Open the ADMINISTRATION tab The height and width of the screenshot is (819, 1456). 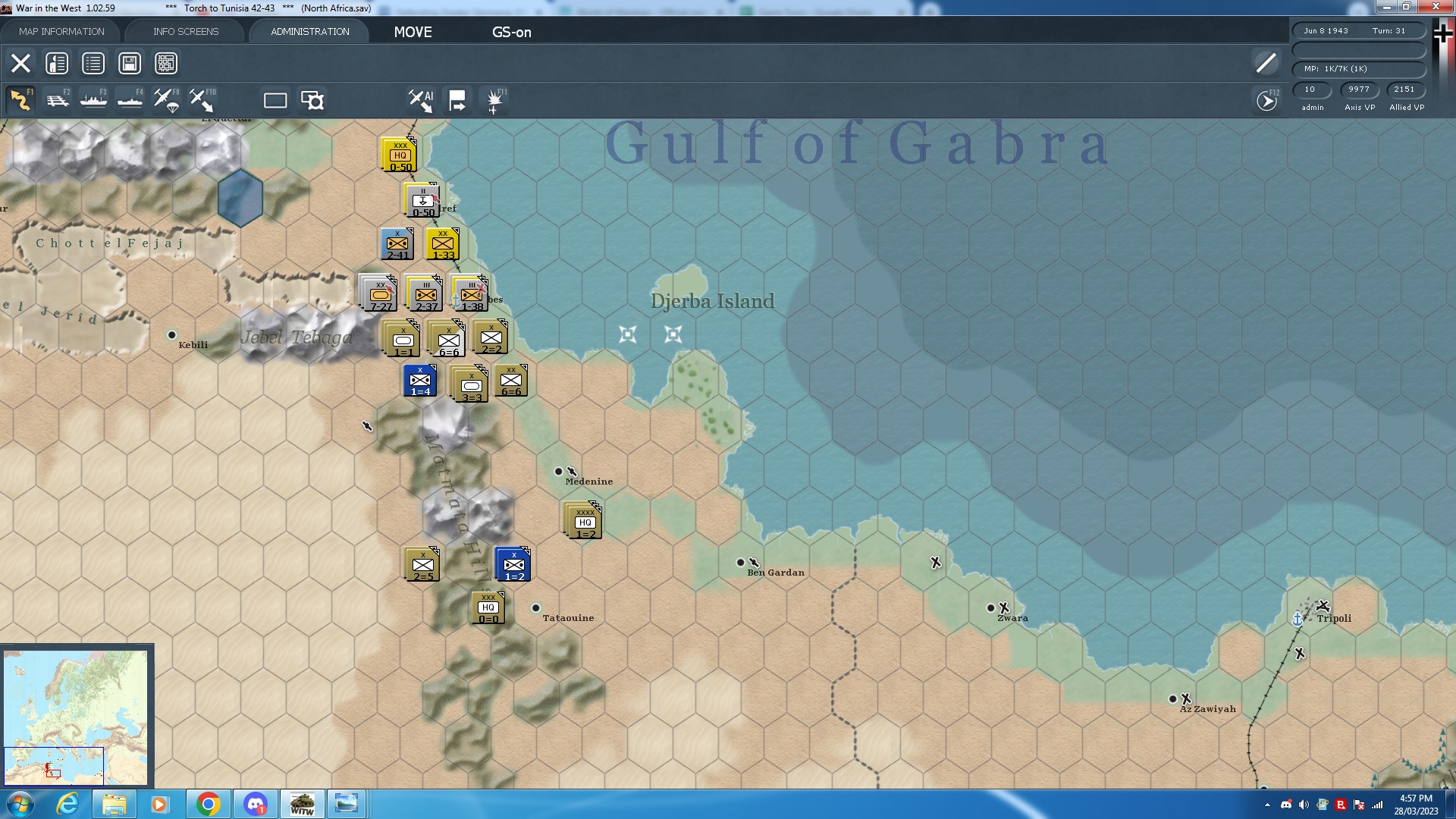[309, 31]
